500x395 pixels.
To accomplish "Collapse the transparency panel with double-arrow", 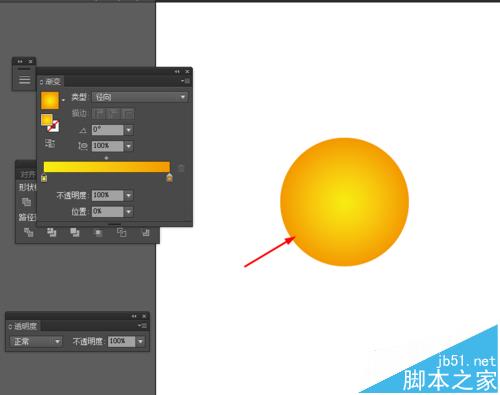I will [134, 316].
